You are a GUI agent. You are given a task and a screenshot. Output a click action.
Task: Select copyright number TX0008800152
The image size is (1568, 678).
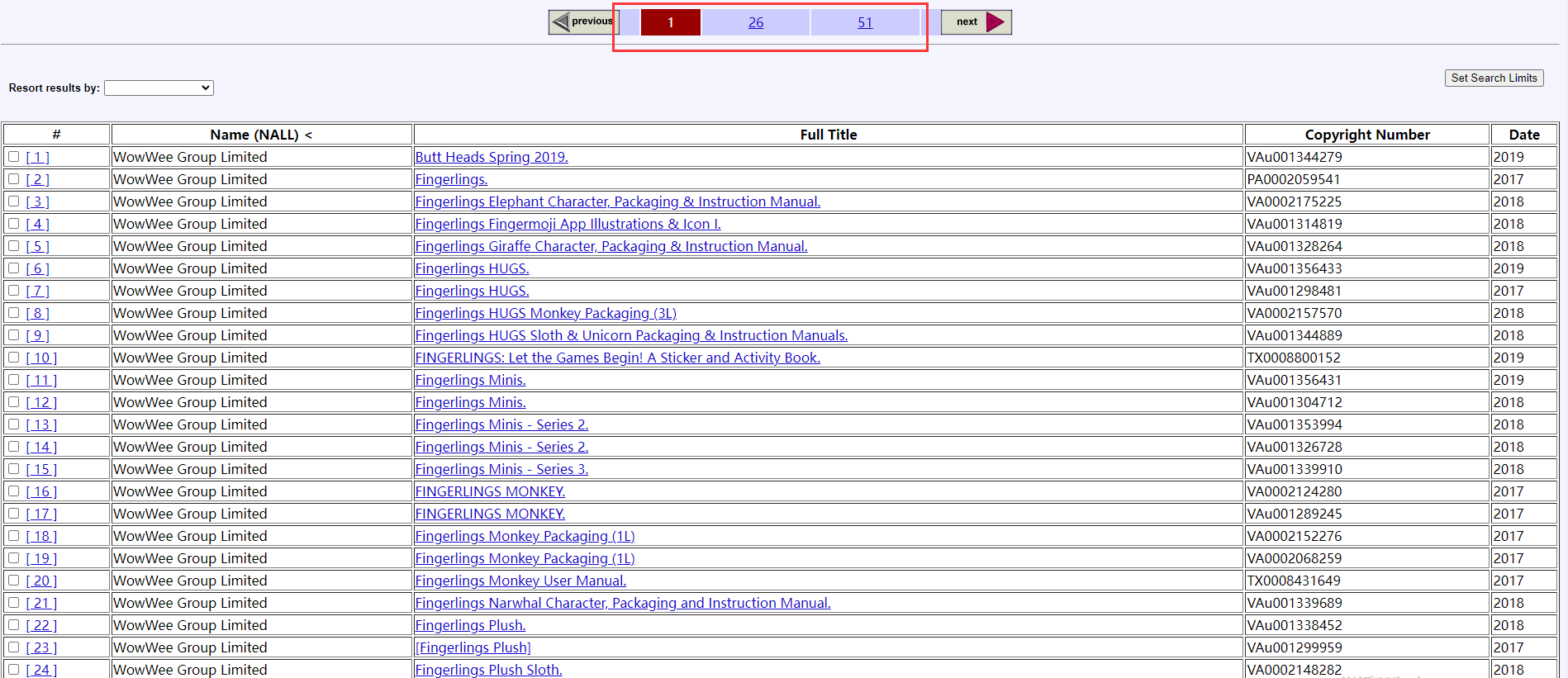[x=1294, y=358]
